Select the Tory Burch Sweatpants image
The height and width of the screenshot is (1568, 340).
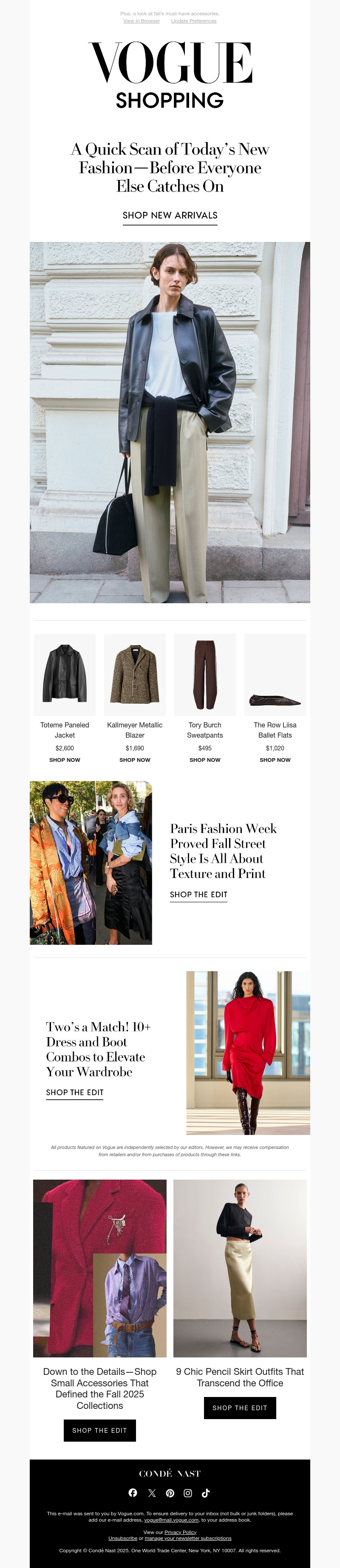tap(205, 674)
